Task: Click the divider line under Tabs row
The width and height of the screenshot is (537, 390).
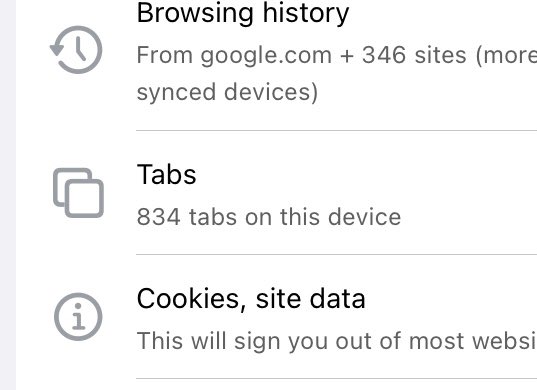Action: pos(336,254)
